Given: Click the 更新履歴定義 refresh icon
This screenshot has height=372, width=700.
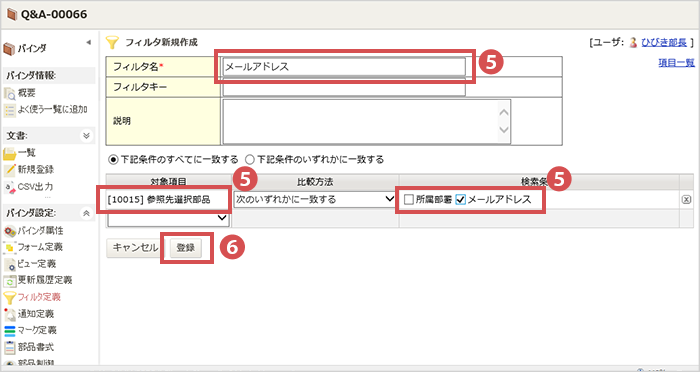Looking at the screenshot, I should [x=9, y=281].
